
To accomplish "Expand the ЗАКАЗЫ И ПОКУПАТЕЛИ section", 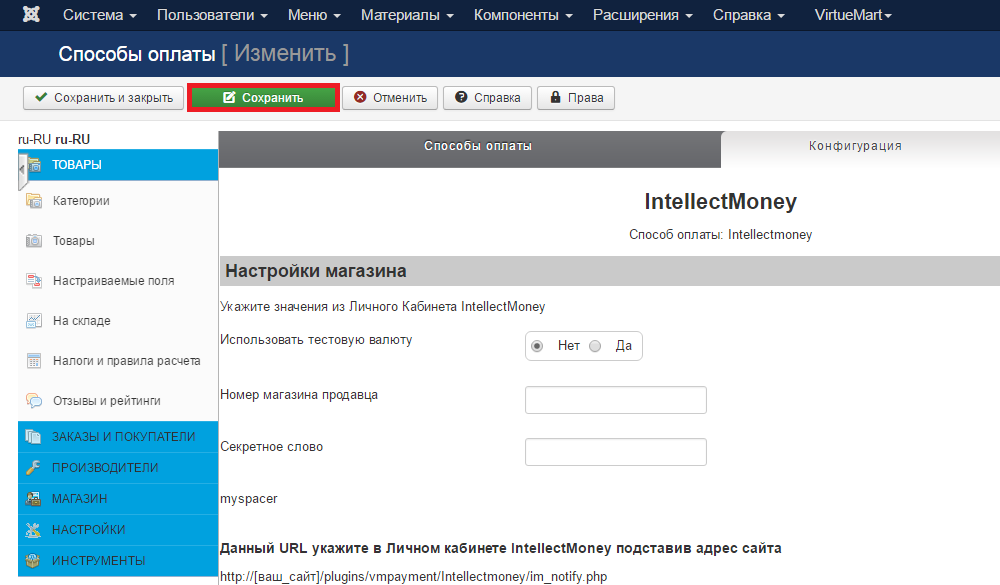I will tap(118, 437).
